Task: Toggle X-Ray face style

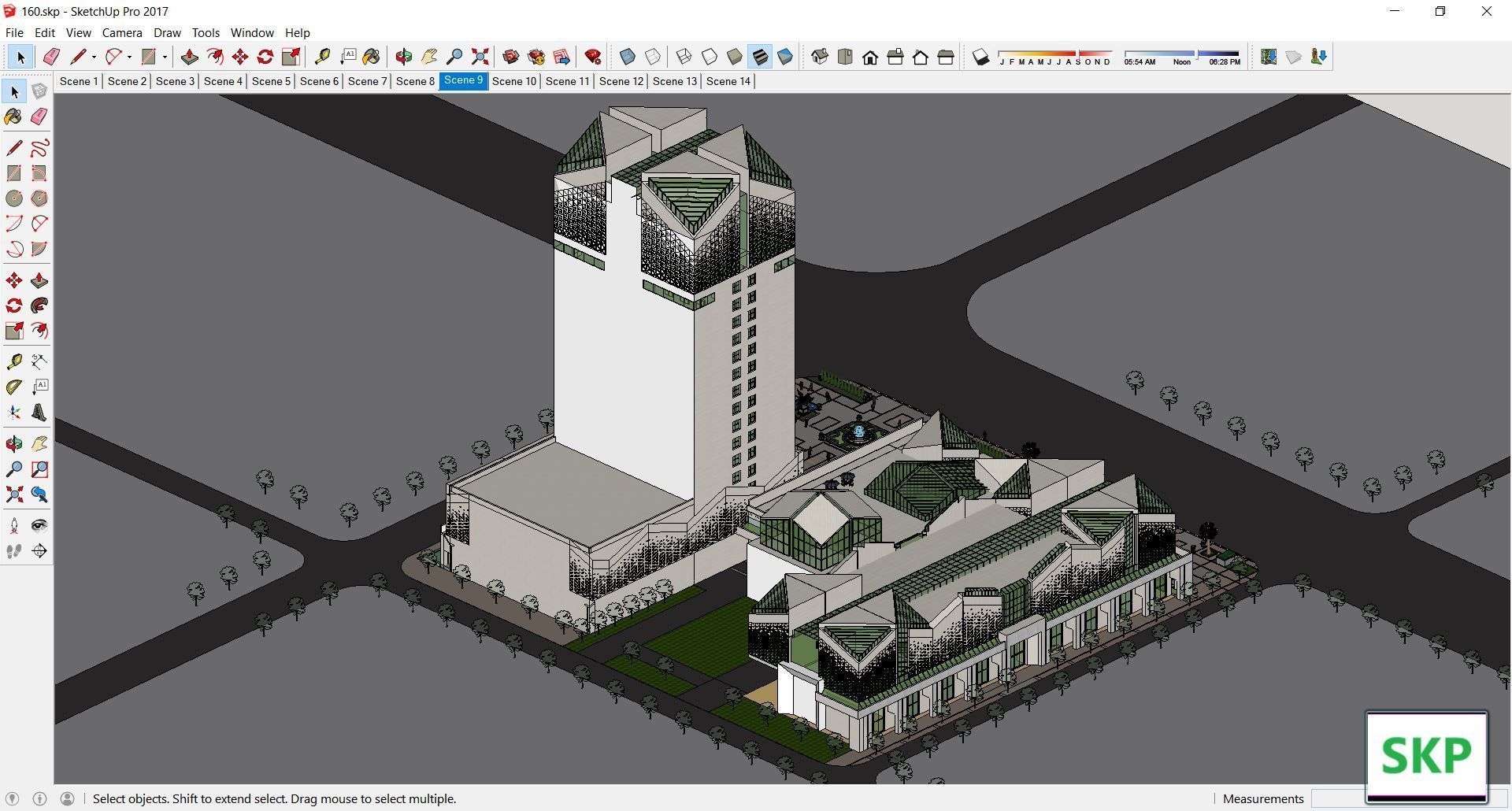Action: click(628, 57)
